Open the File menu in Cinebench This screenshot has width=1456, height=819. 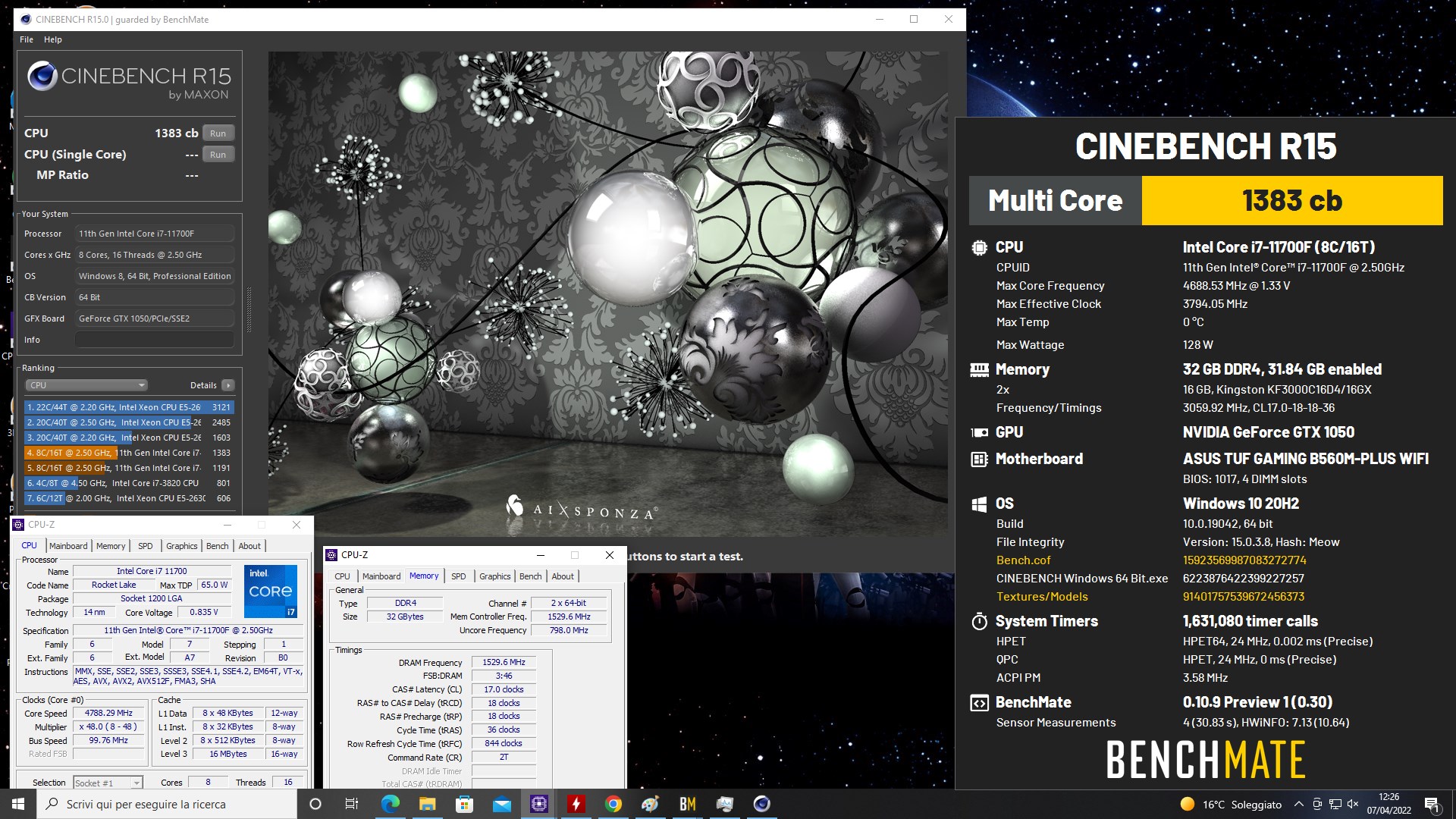coord(27,39)
